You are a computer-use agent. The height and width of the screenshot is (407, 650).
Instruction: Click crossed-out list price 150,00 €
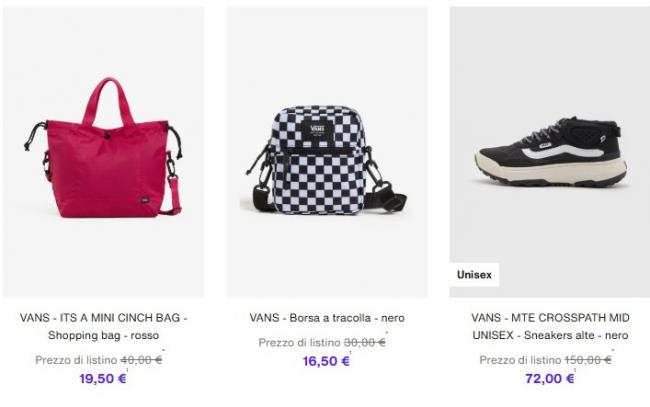click(588, 360)
